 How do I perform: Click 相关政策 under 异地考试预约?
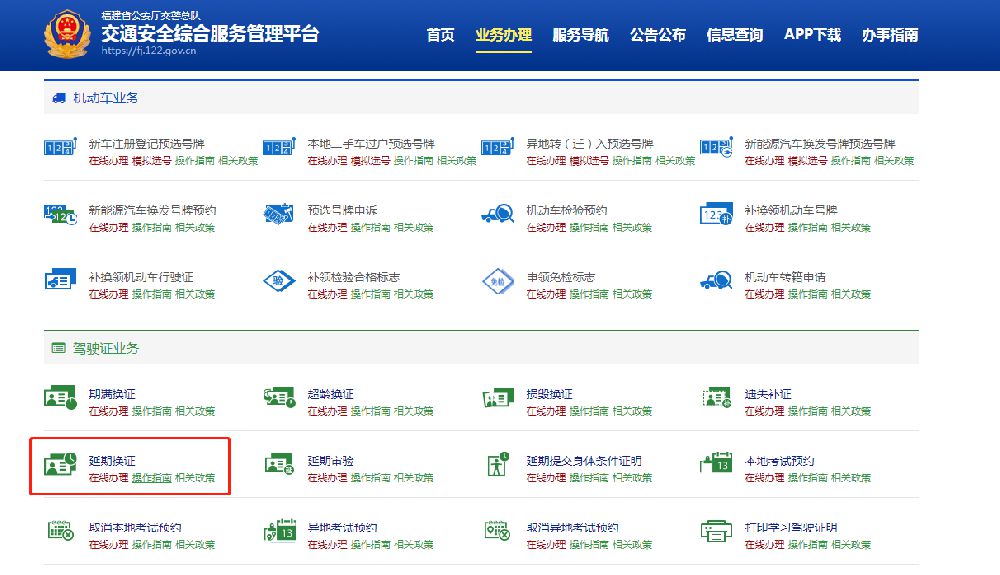[x=413, y=544]
